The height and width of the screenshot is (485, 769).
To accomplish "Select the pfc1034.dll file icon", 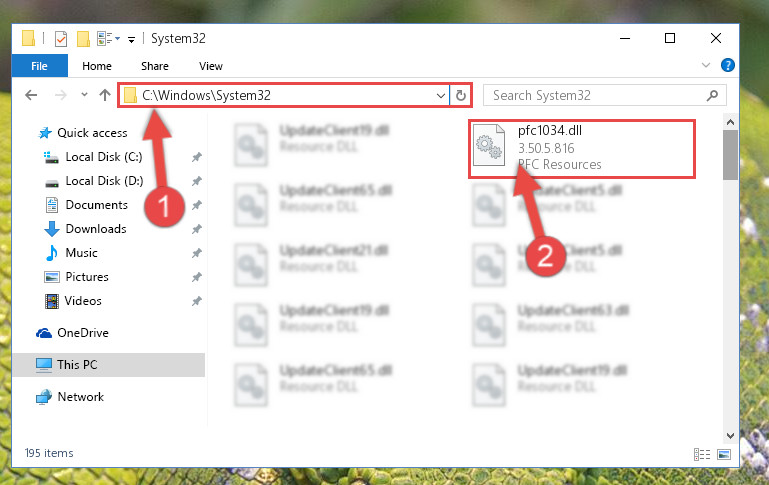I will click(489, 146).
